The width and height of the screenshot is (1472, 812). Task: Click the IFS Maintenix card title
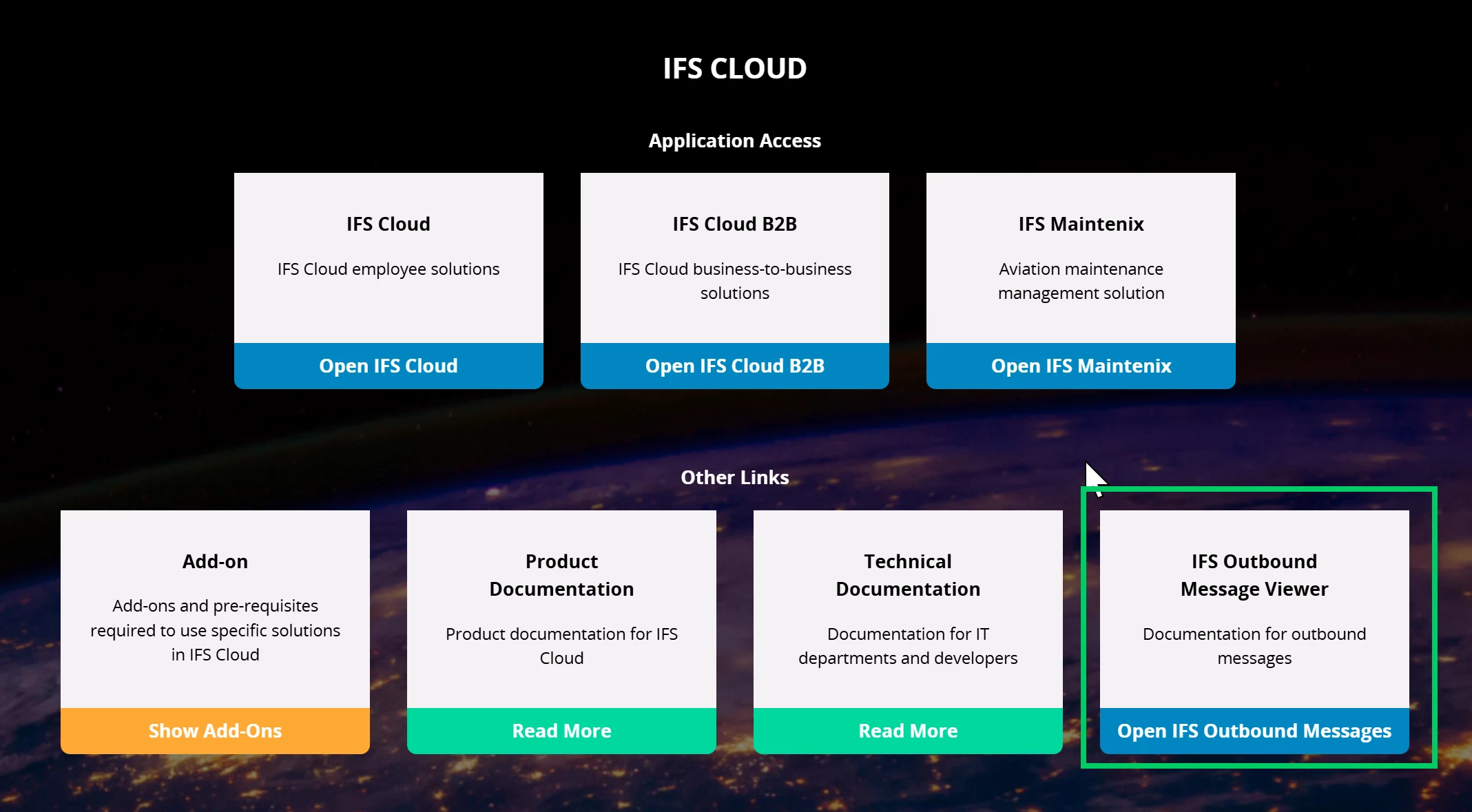pos(1081,224)
